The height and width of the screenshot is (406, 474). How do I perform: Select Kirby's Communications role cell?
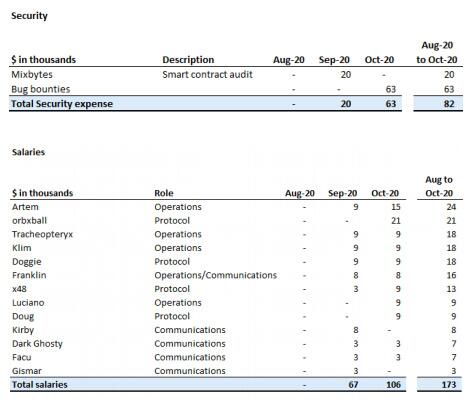tap(190, 330)
